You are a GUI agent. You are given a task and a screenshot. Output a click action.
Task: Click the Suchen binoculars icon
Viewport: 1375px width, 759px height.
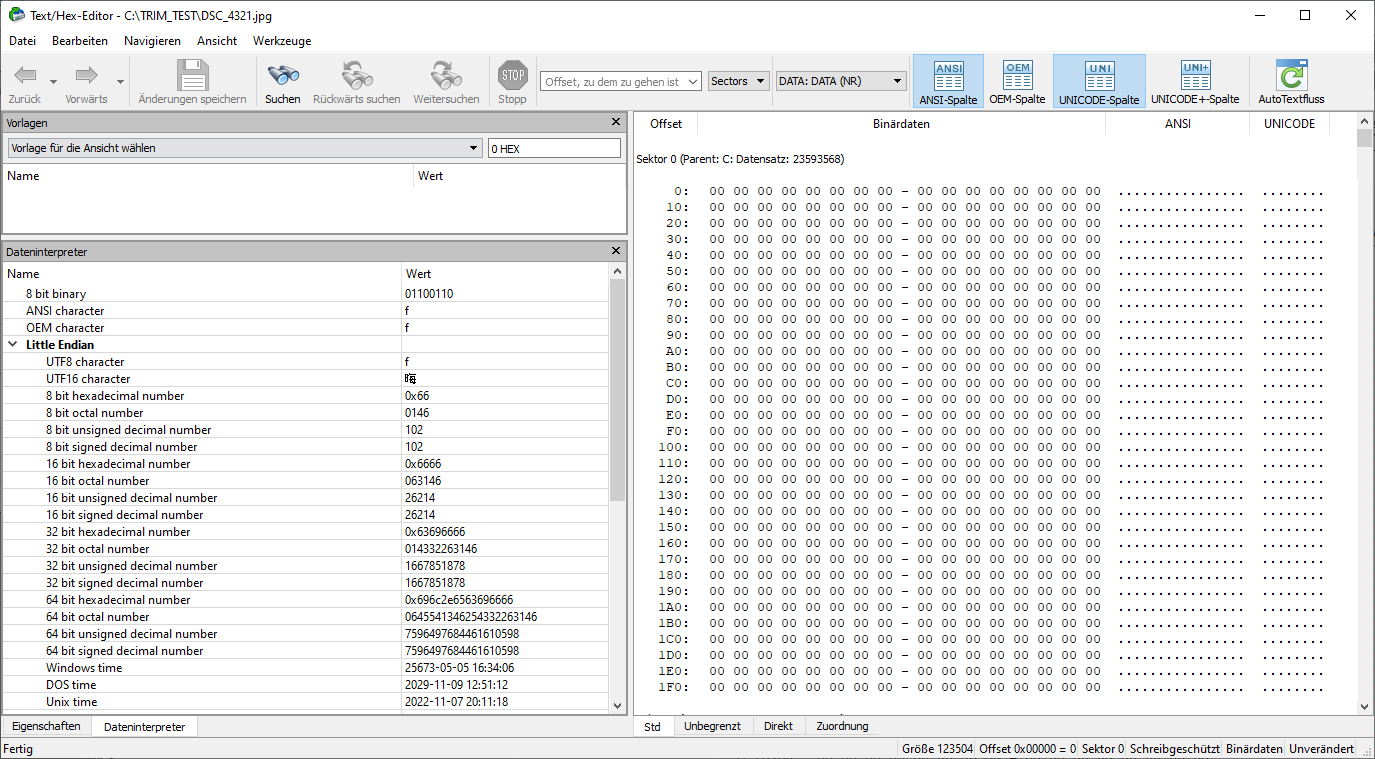(283, 75)
